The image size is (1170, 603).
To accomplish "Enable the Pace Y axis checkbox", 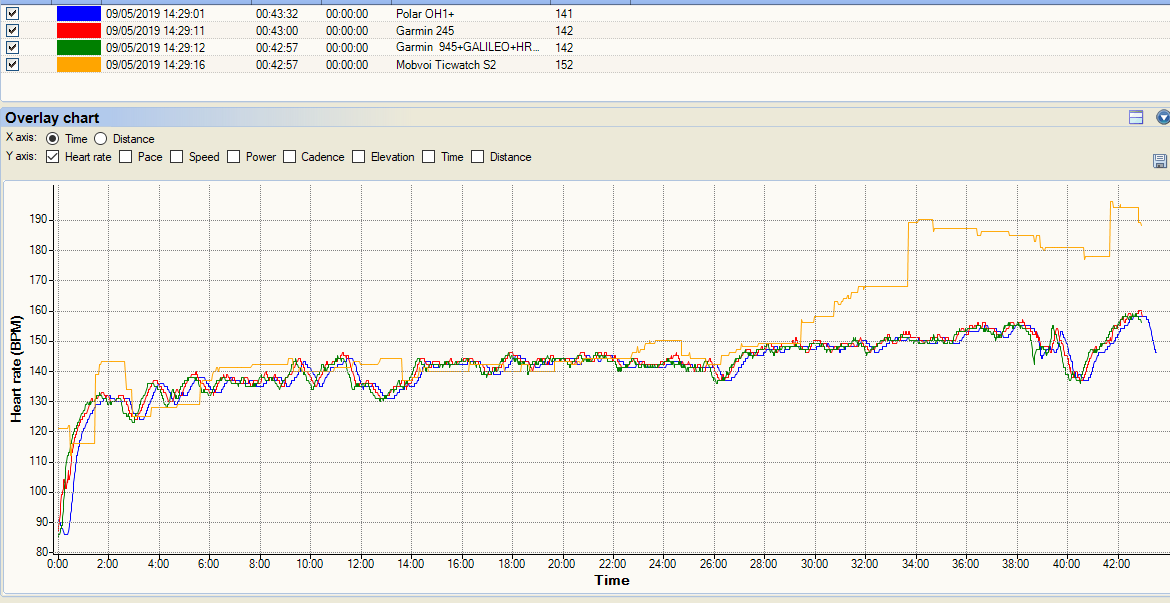I will coord(125,157).
